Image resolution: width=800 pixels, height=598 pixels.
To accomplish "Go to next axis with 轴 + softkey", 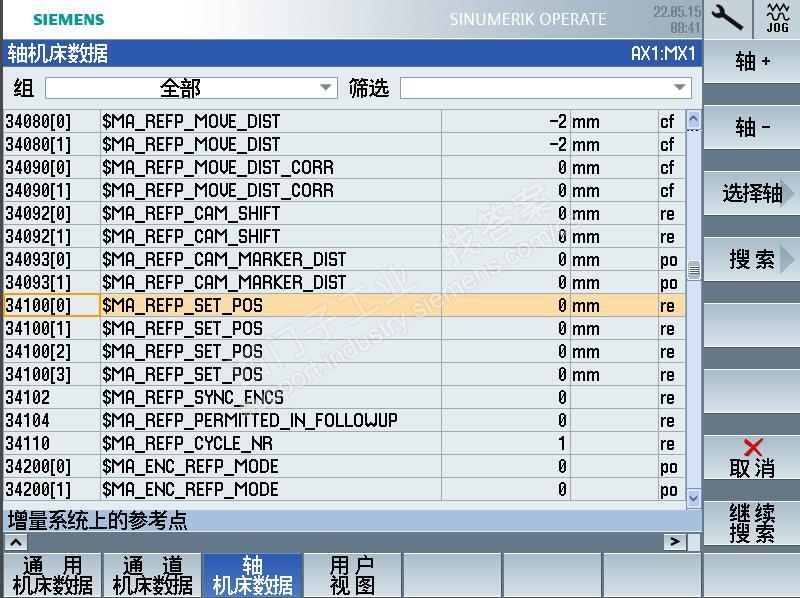I will [x=752, y=62].
